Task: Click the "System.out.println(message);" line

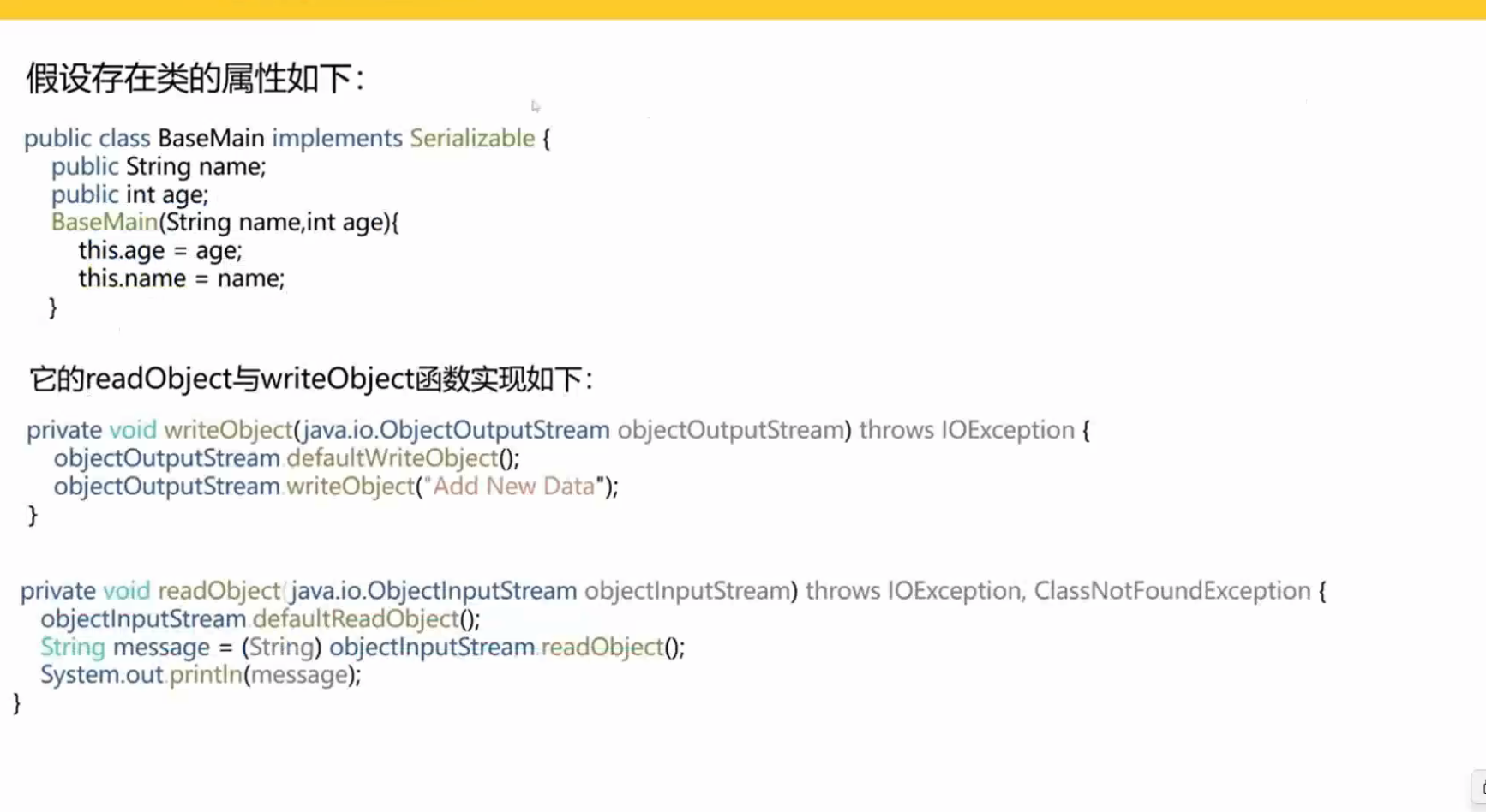Action: (201, 675)
